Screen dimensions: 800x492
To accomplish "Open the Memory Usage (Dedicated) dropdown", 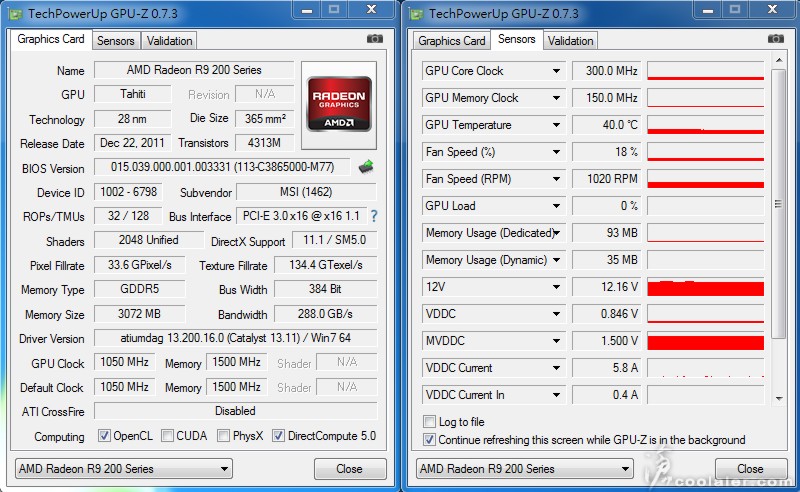I will (556, 233).
